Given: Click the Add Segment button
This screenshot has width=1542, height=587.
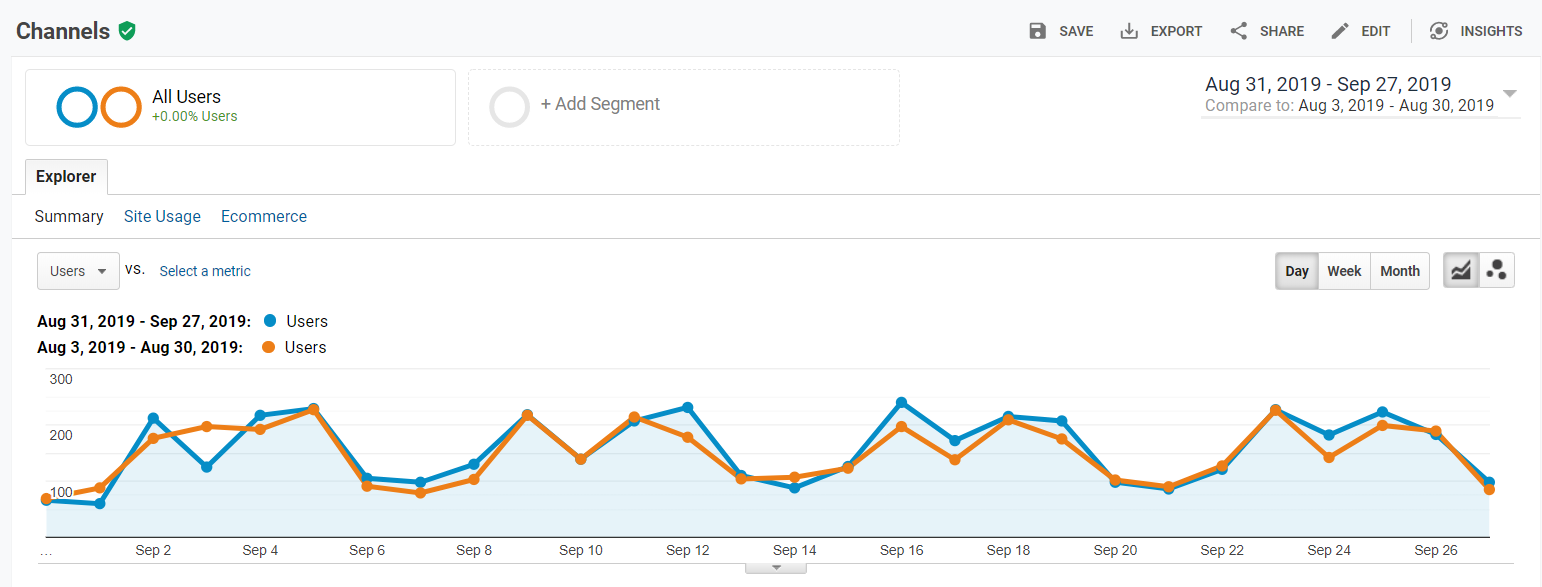Looking at the screenshot, I should [x=600, y=104].
